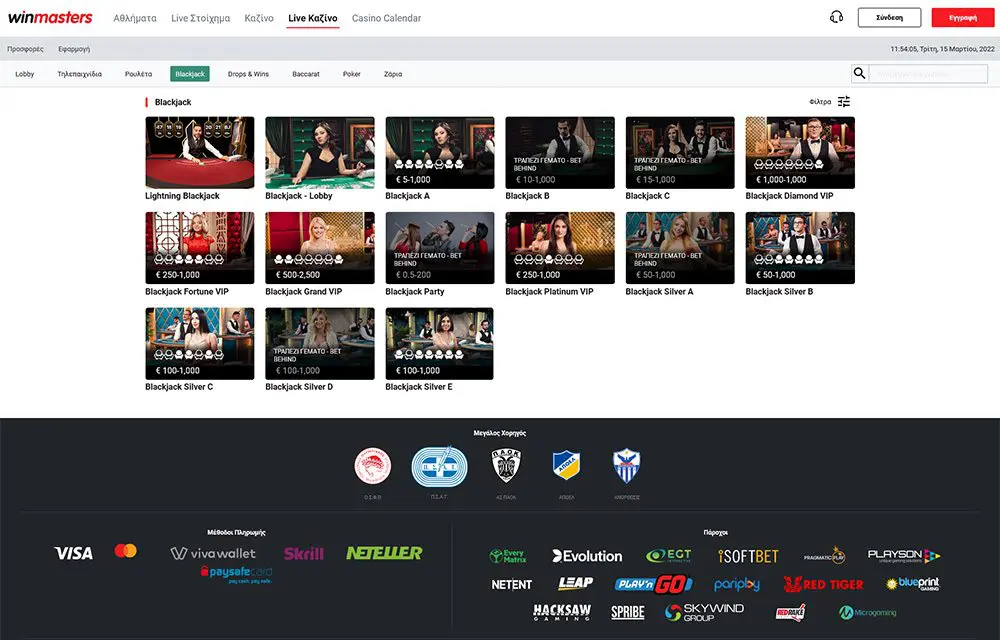Click the Red Tiger provider logo
This screenshot has height=640, width=1000.
823,584
